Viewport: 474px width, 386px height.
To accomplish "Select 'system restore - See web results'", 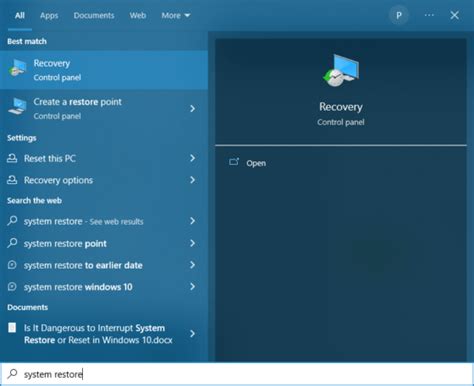I will 104,221.
